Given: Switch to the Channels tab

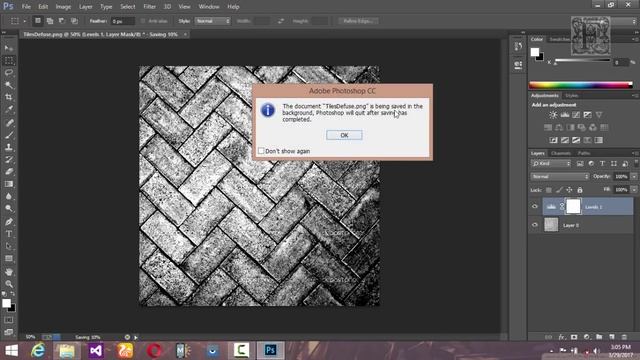Looking at the screenshot, I should [x=561, y=153].
